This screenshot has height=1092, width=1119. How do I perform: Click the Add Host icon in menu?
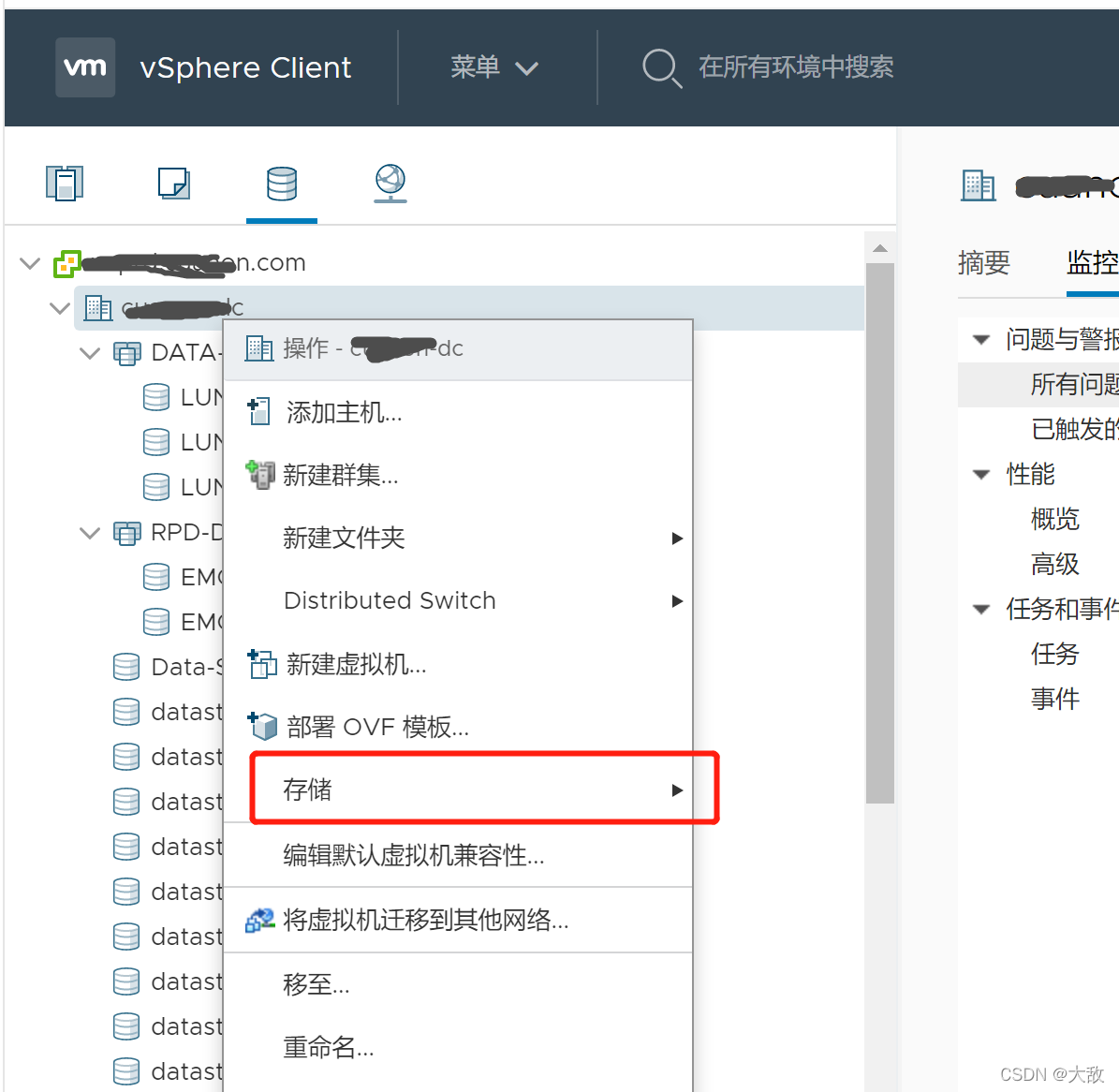click(258, 412)
